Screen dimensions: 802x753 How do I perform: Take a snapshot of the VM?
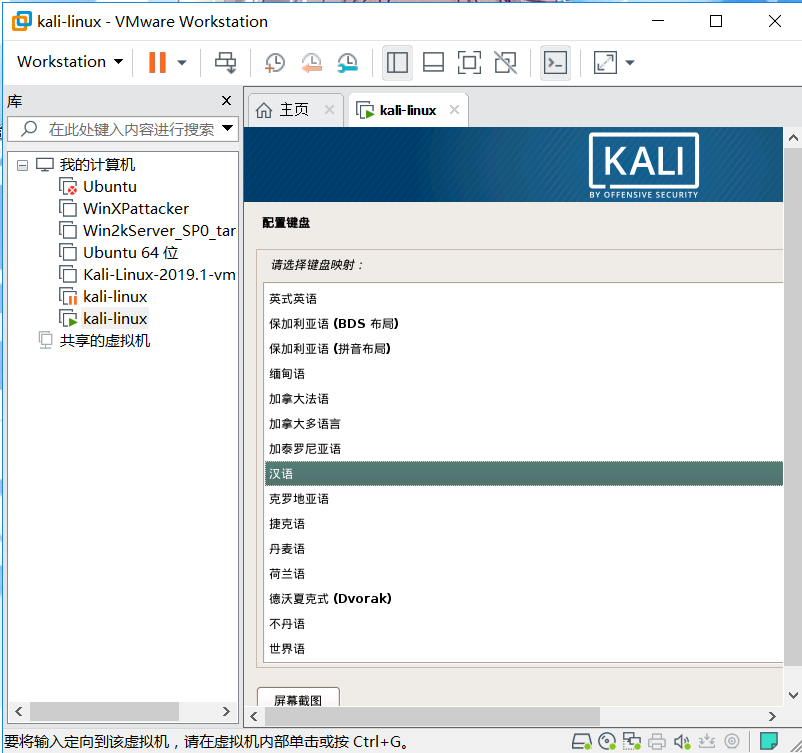coord(275,62)
